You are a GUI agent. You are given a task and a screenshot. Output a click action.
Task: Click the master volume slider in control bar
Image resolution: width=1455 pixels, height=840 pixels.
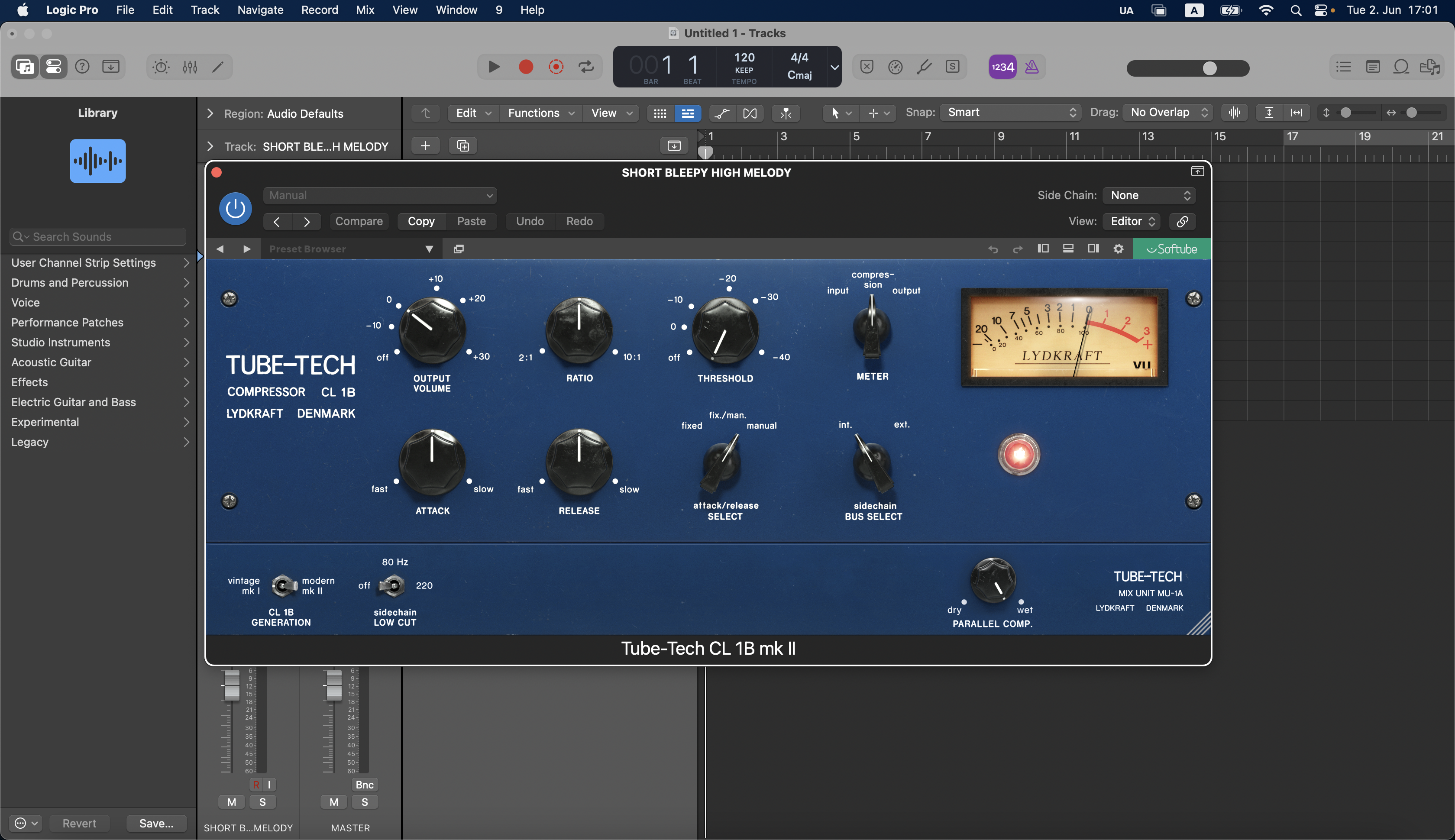click(x=1188, y=68)
